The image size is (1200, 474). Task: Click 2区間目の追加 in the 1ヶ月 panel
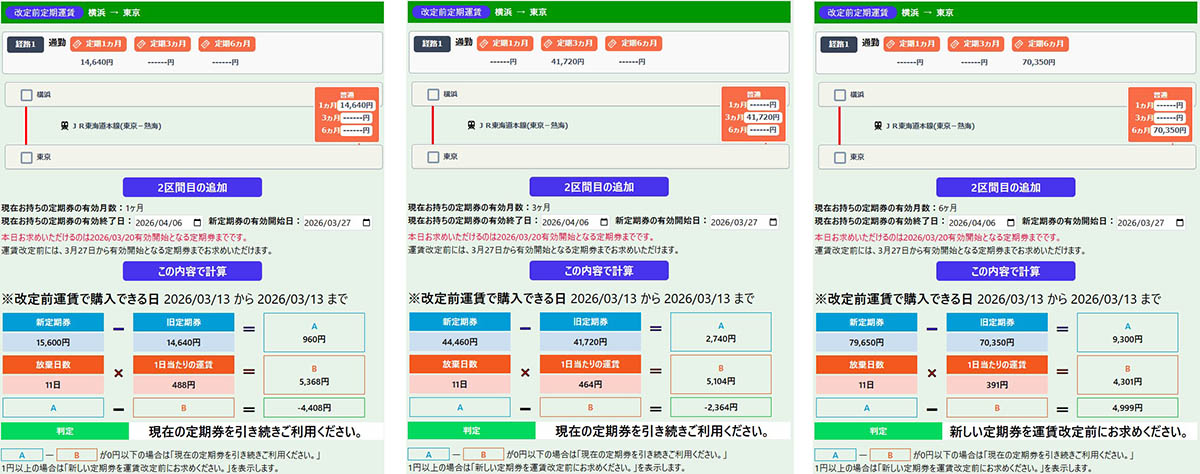click(192, 187)
